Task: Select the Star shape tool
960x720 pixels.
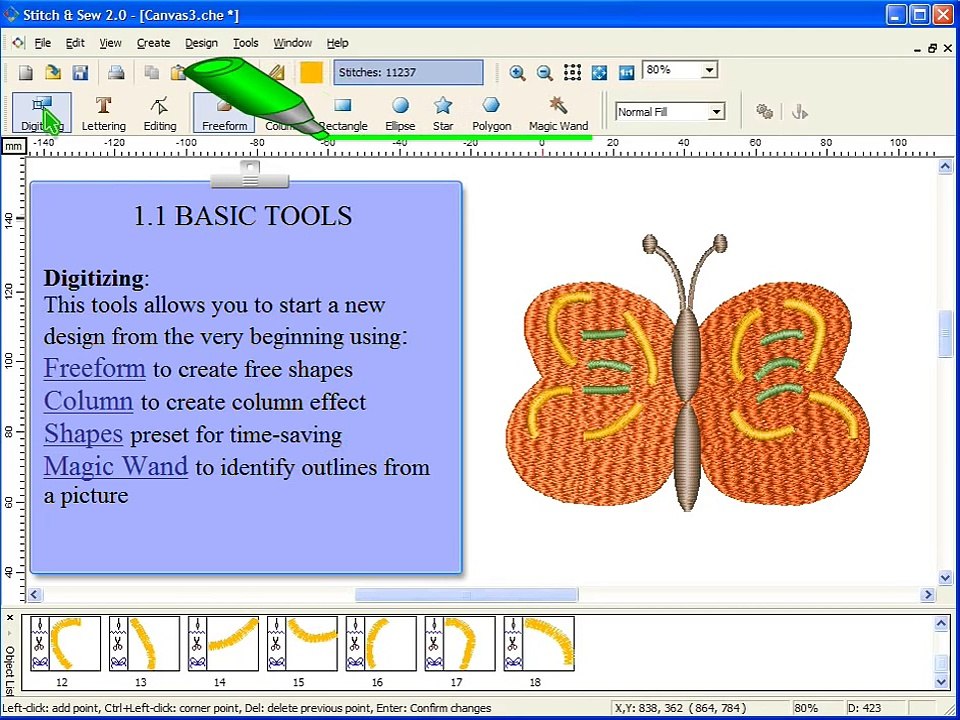Action: [443, 113]
